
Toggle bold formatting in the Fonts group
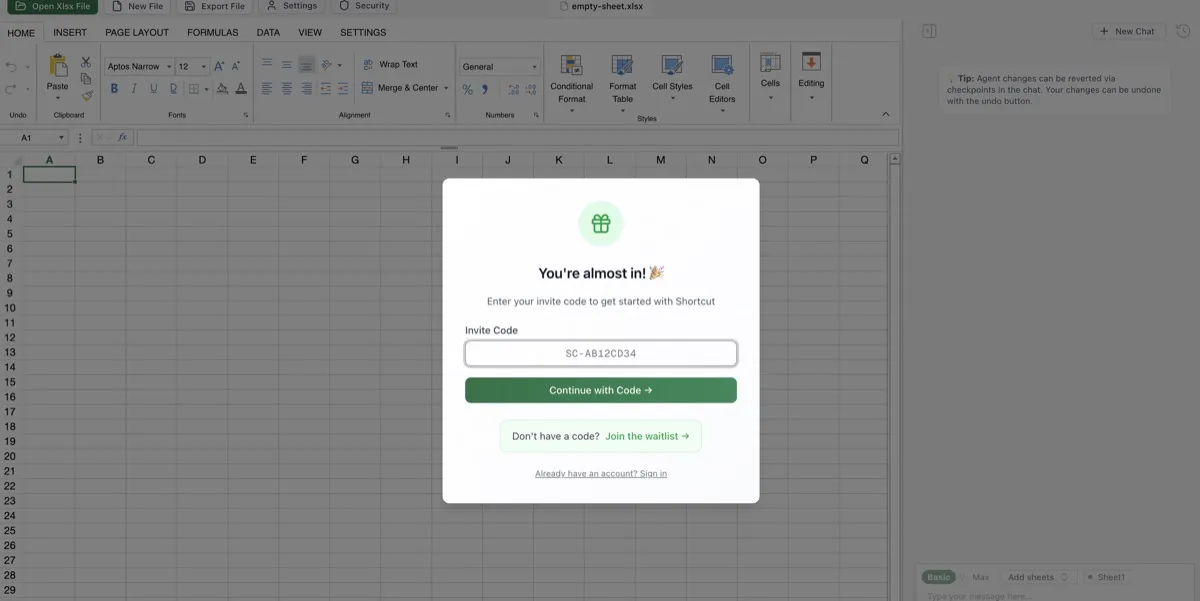pyautogui.click(x=112, y=88)
